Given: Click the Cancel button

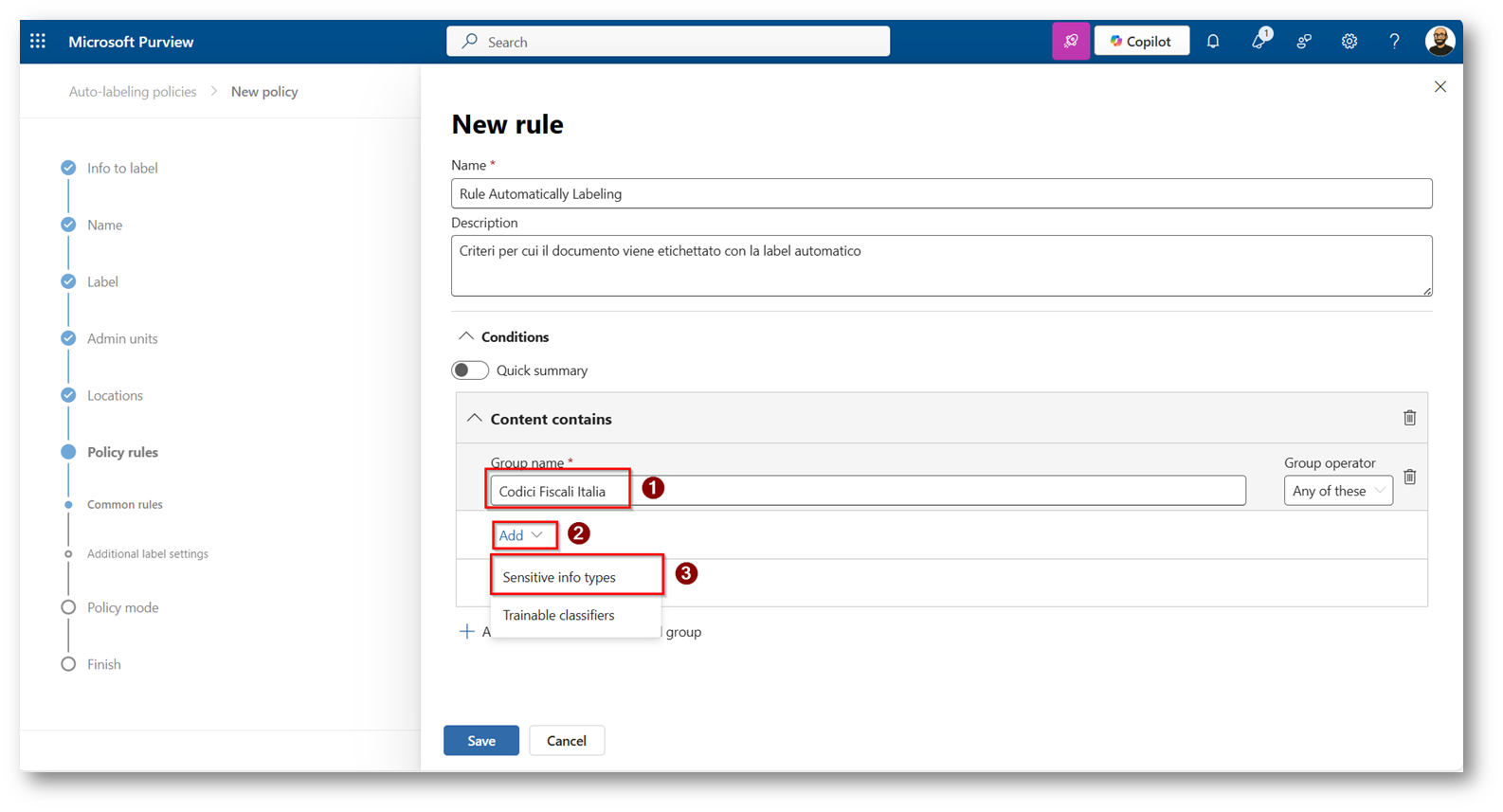Looking at the screenshot, I should 567,741.
